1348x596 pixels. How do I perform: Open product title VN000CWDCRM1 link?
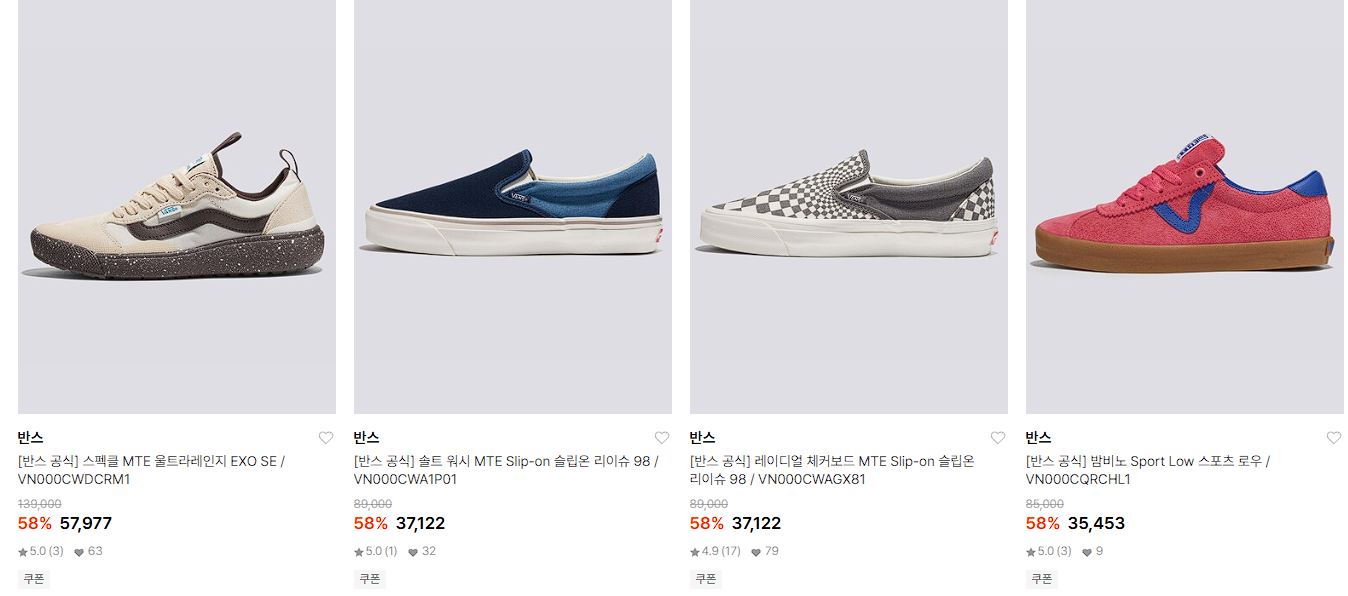pos(152,470)
